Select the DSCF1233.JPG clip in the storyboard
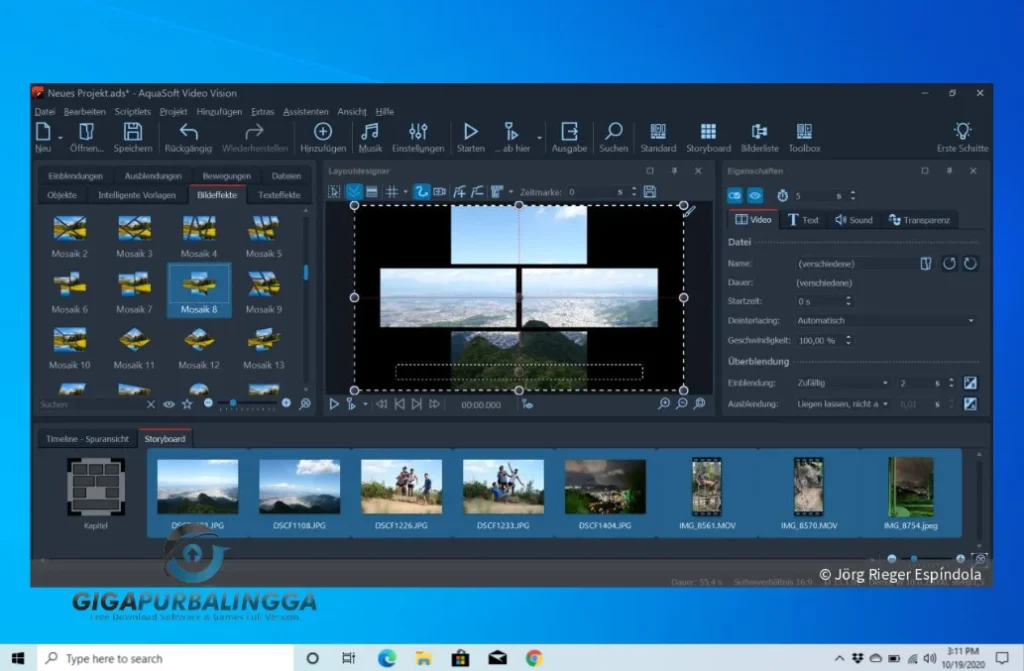The width and height of the screenshot is (1024, 671). (503, 485)
